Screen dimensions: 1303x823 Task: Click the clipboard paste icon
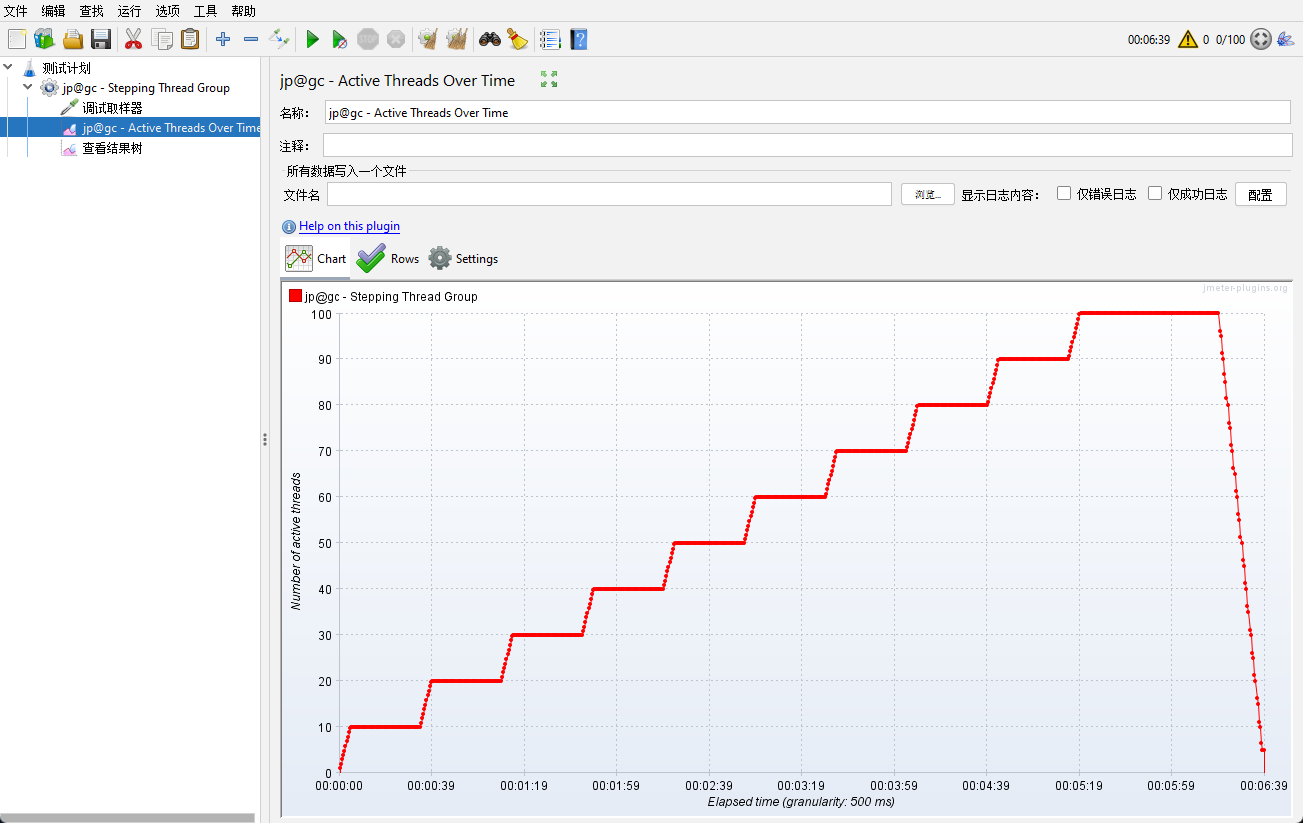click(190, 39)
